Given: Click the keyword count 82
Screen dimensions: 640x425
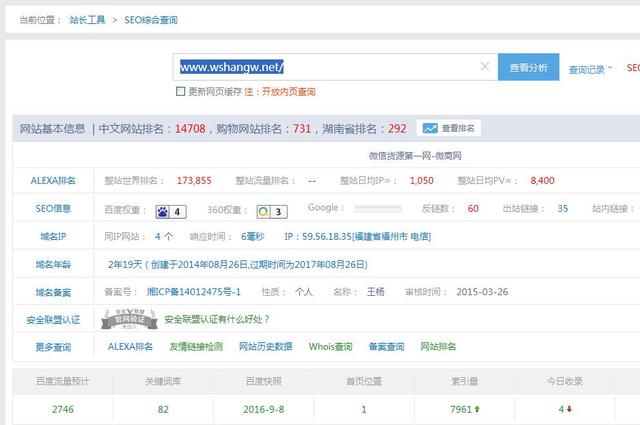Looking at the screenshot, I should (x=163, y=409).
